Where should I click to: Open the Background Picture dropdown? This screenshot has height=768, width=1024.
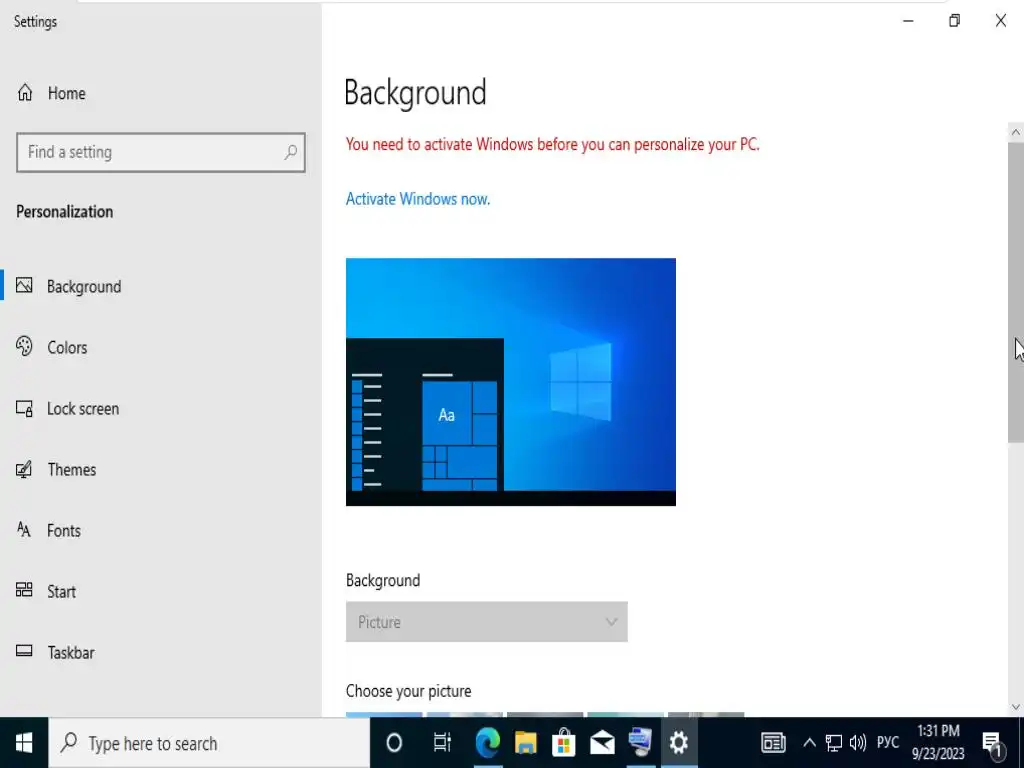(487, 622)
